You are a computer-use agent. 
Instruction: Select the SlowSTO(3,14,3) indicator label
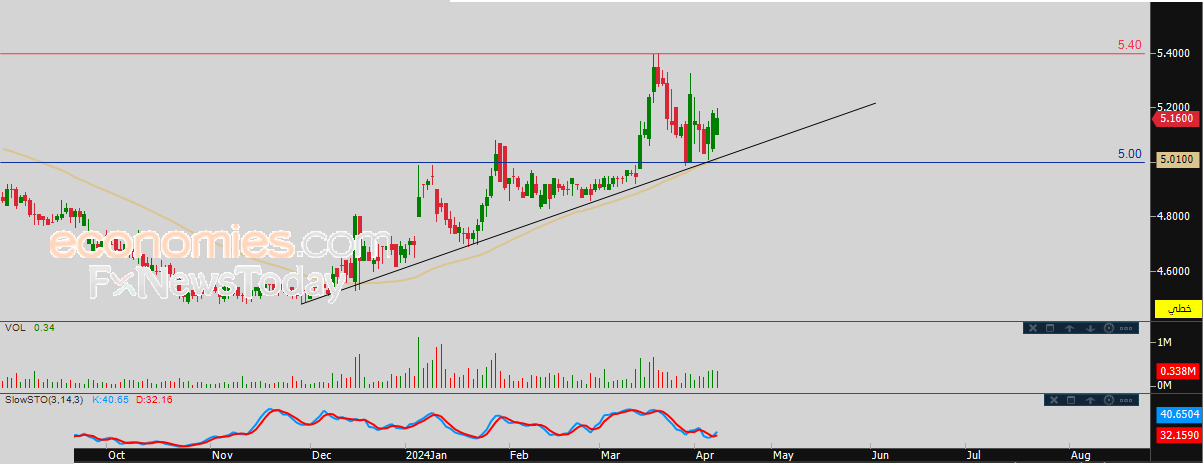pos(44,399)
